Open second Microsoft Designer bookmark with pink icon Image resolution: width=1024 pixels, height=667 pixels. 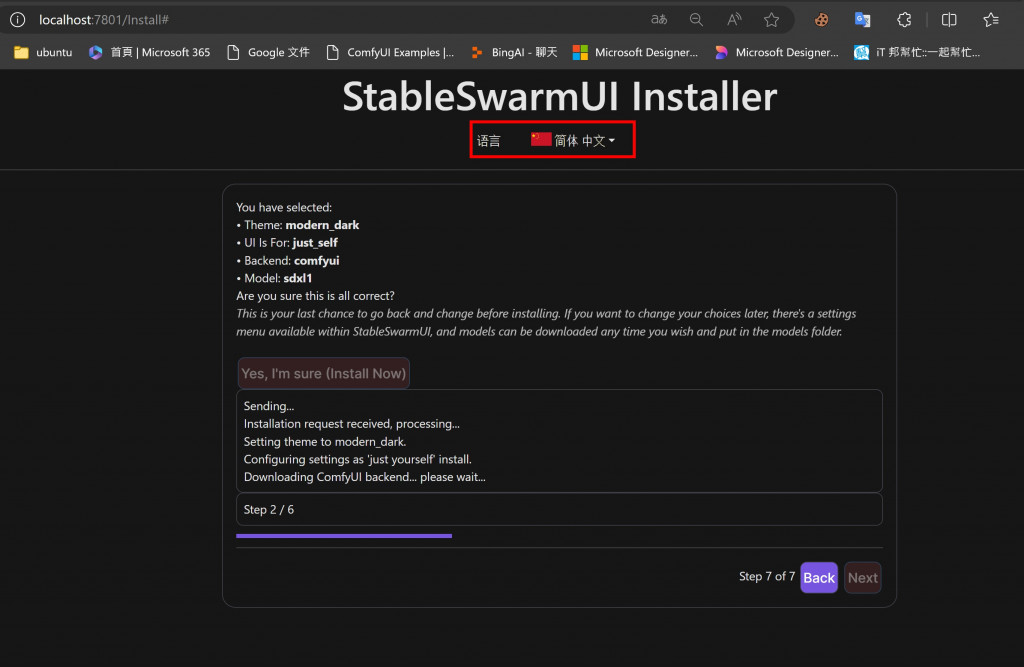(x=776, y=52)
